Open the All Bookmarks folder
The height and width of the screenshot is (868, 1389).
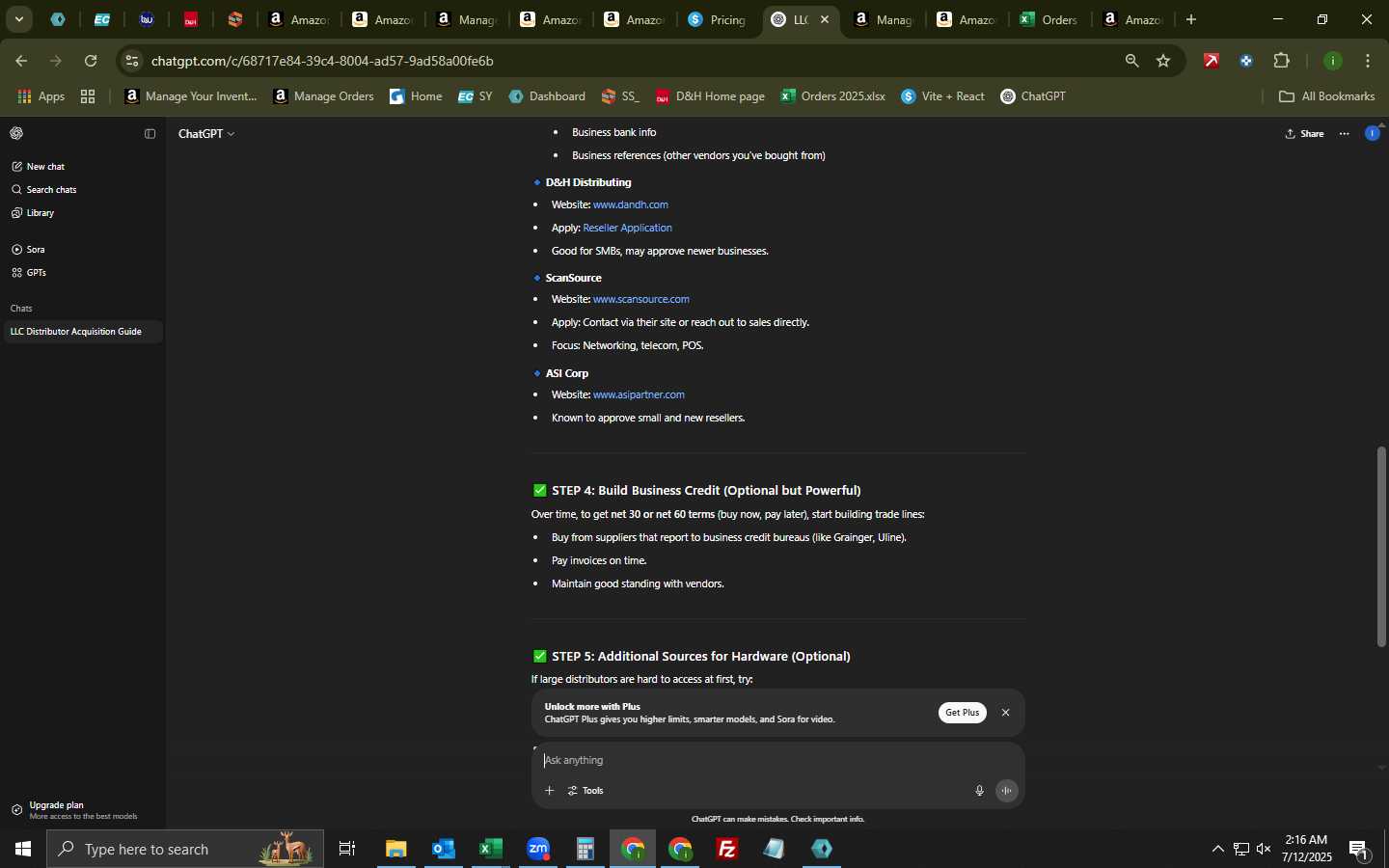pos(1327,96)
